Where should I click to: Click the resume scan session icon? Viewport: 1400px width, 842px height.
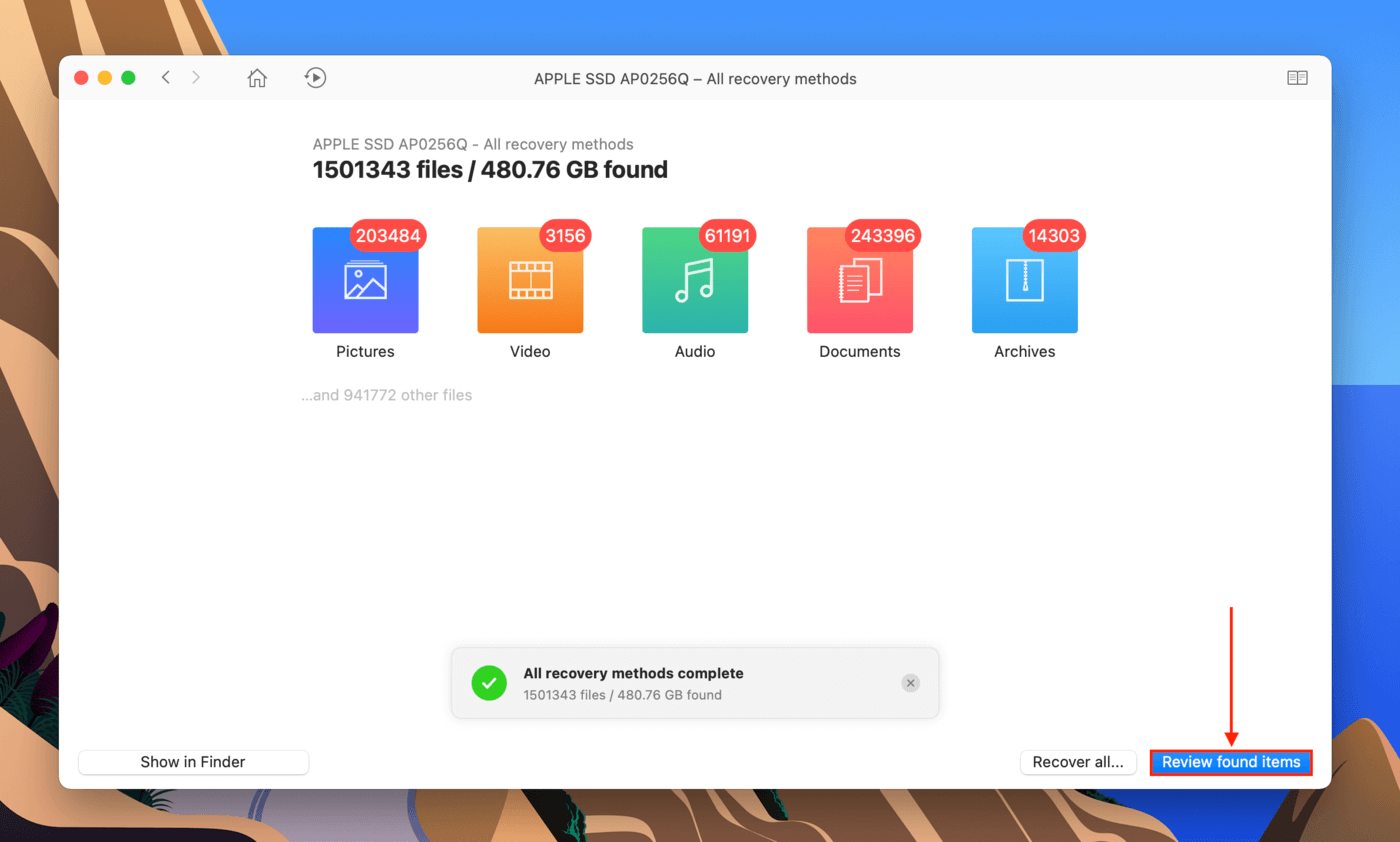[x=315, y=78]
